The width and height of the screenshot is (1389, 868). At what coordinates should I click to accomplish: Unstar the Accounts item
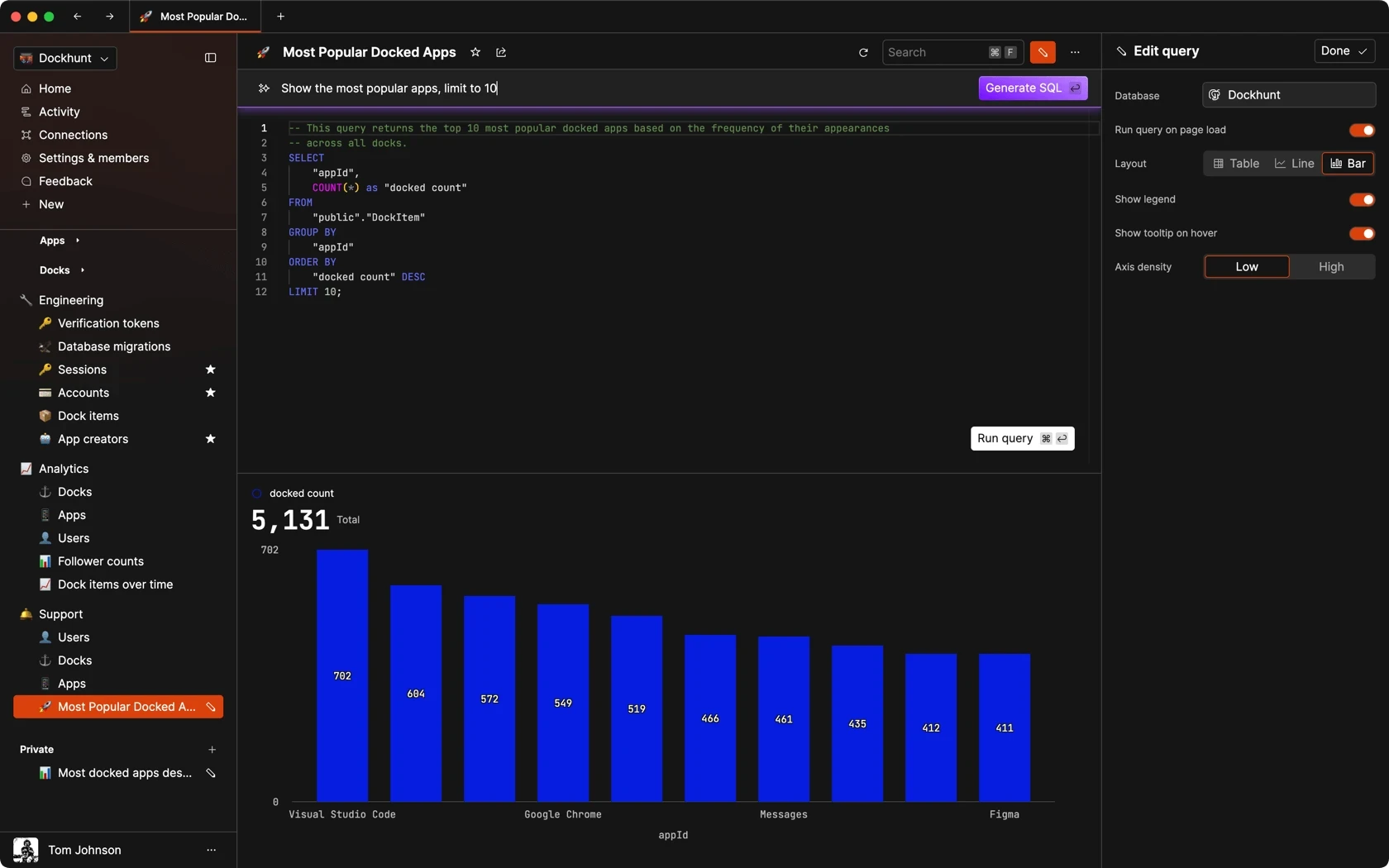pos(210,393)
